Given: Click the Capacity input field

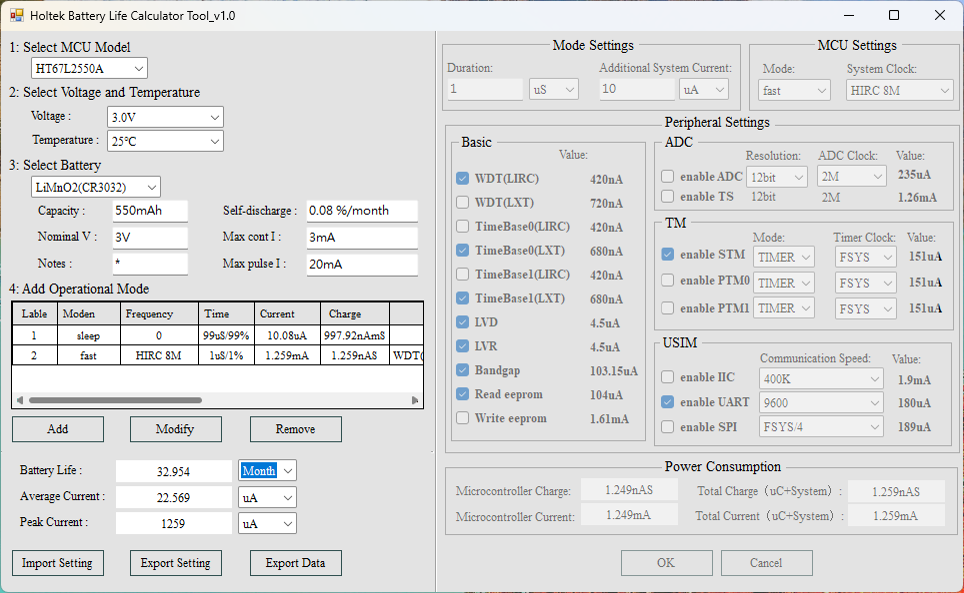Looking at the screenshot, I should 149,211.
